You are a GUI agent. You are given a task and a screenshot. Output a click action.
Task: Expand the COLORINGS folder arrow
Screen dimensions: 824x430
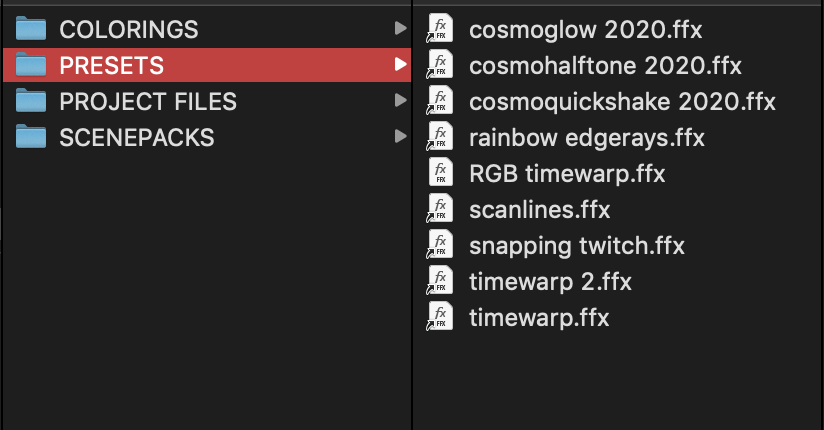point(400,29)
